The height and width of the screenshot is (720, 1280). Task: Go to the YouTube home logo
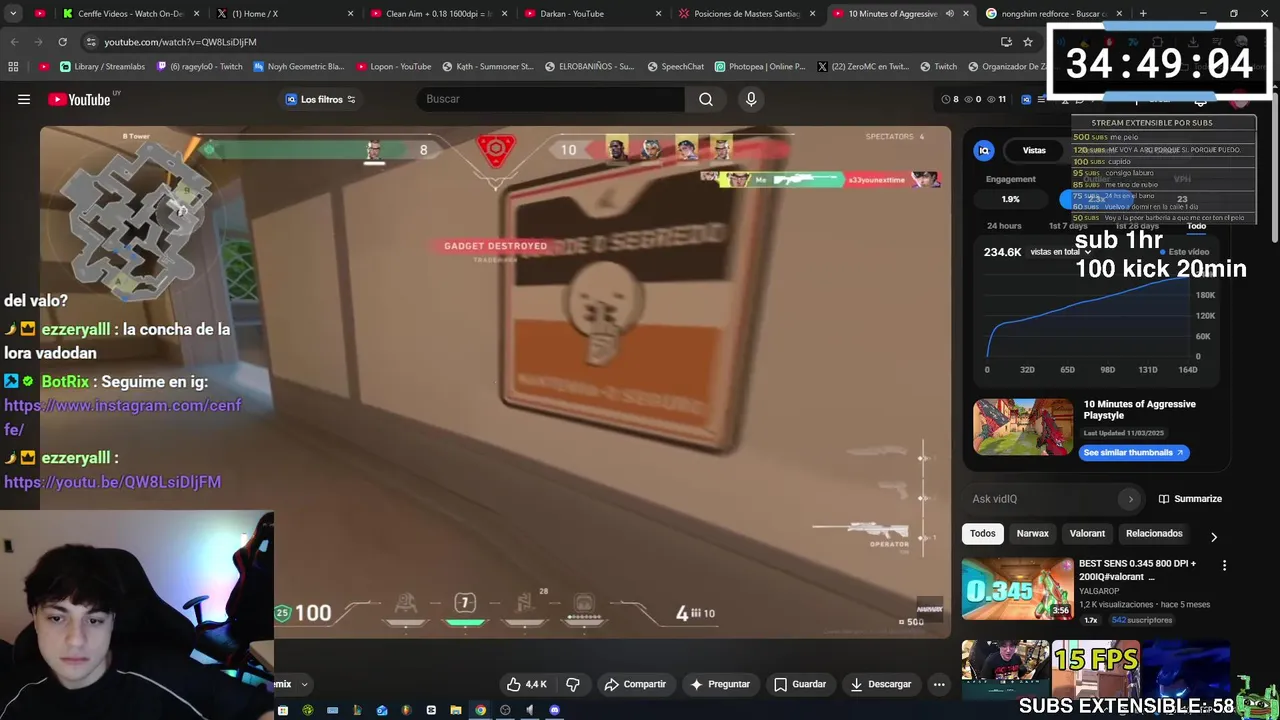click(79, 99)
